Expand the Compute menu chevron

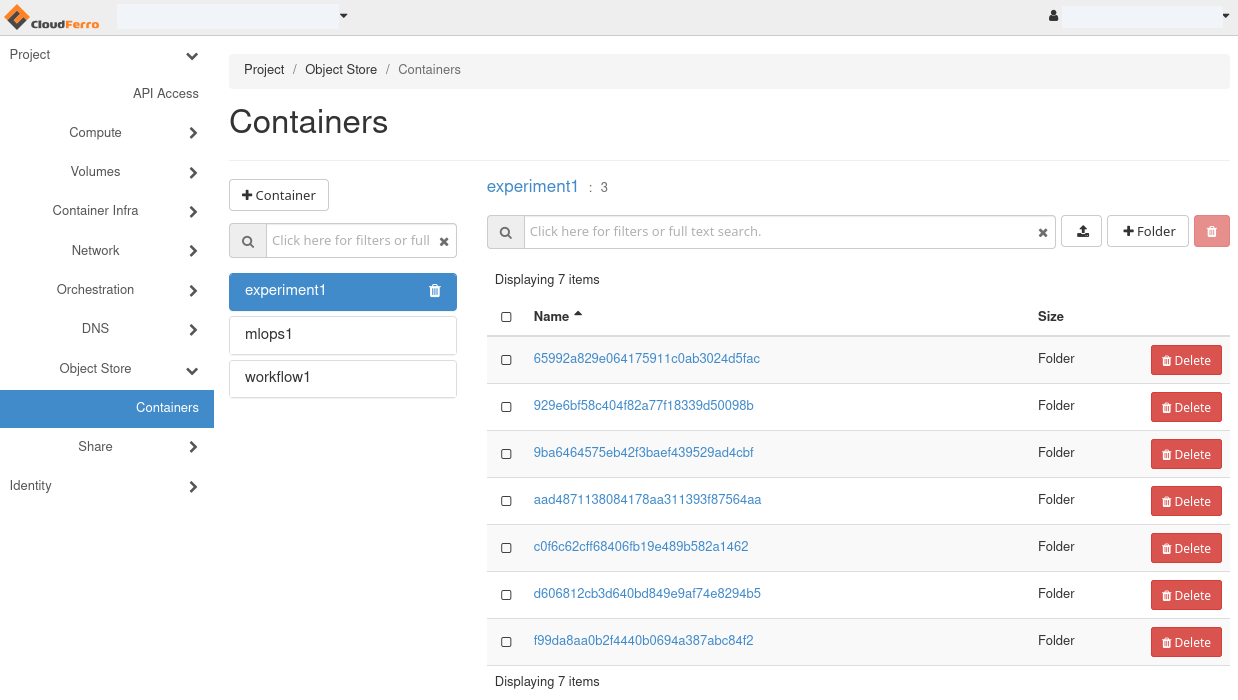[x=193, y=133]
